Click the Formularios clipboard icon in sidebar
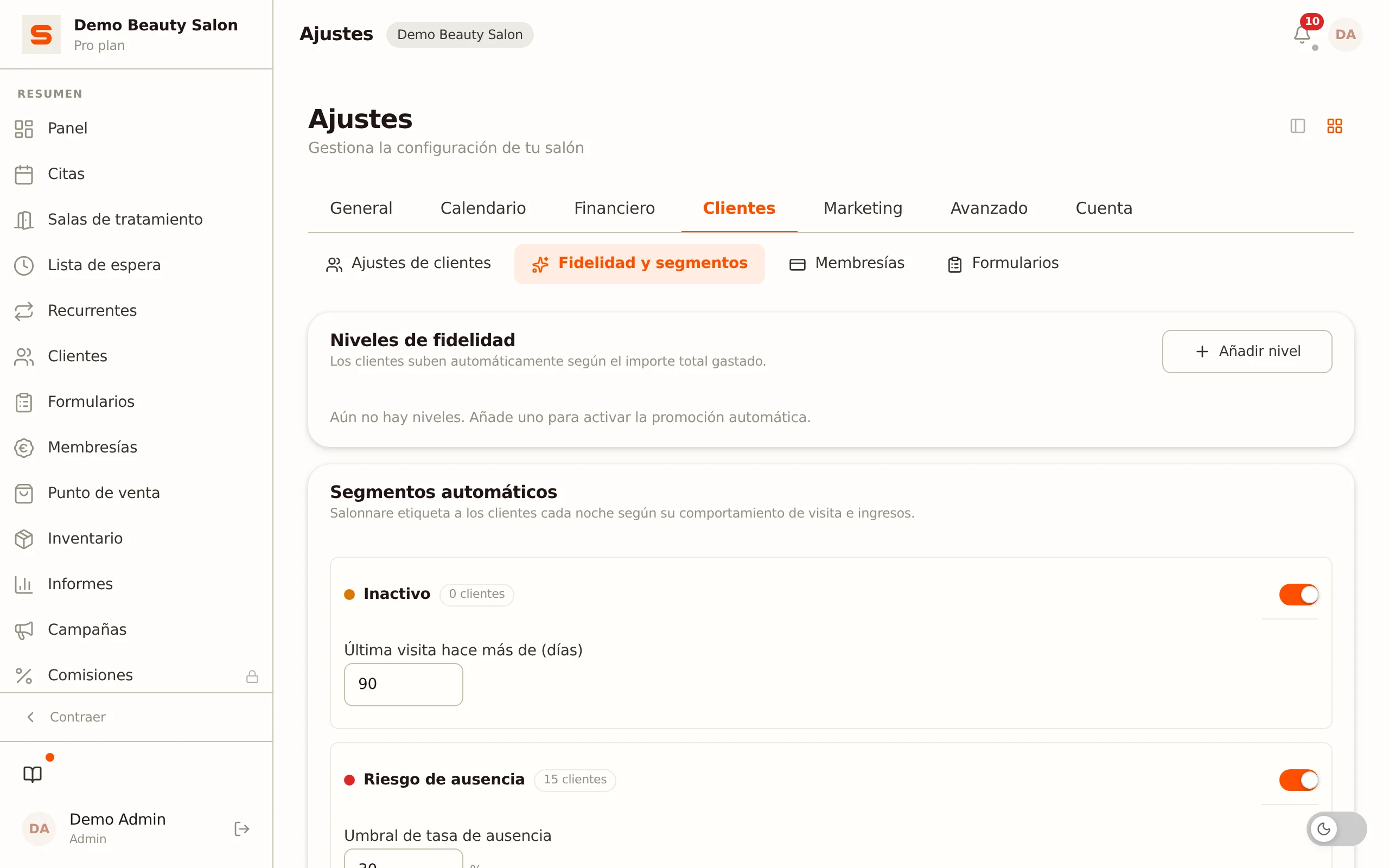Viewport: 1389px width, 868px height. tap(23, 402)
